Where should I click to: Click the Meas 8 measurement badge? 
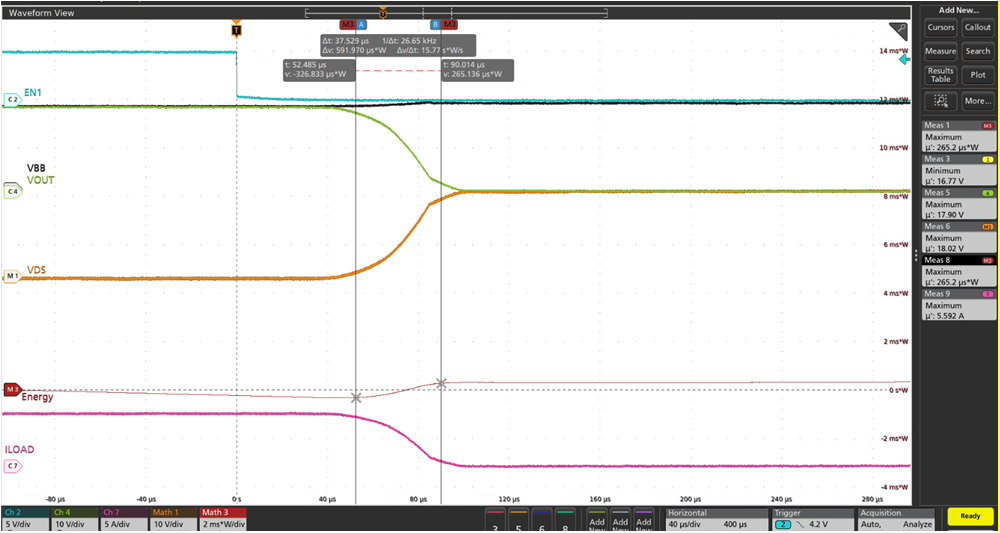[957, 271]
